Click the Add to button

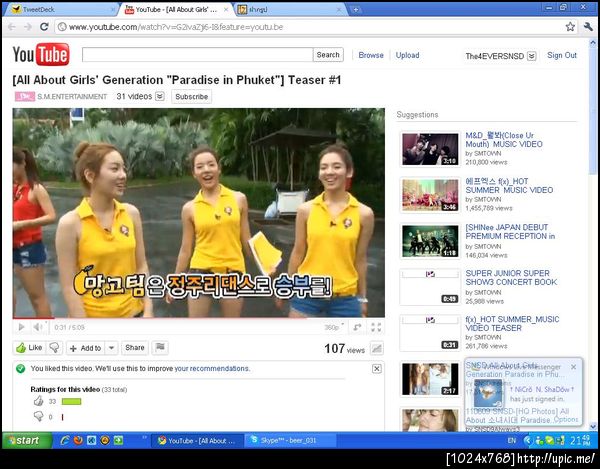tap(86, 348)
